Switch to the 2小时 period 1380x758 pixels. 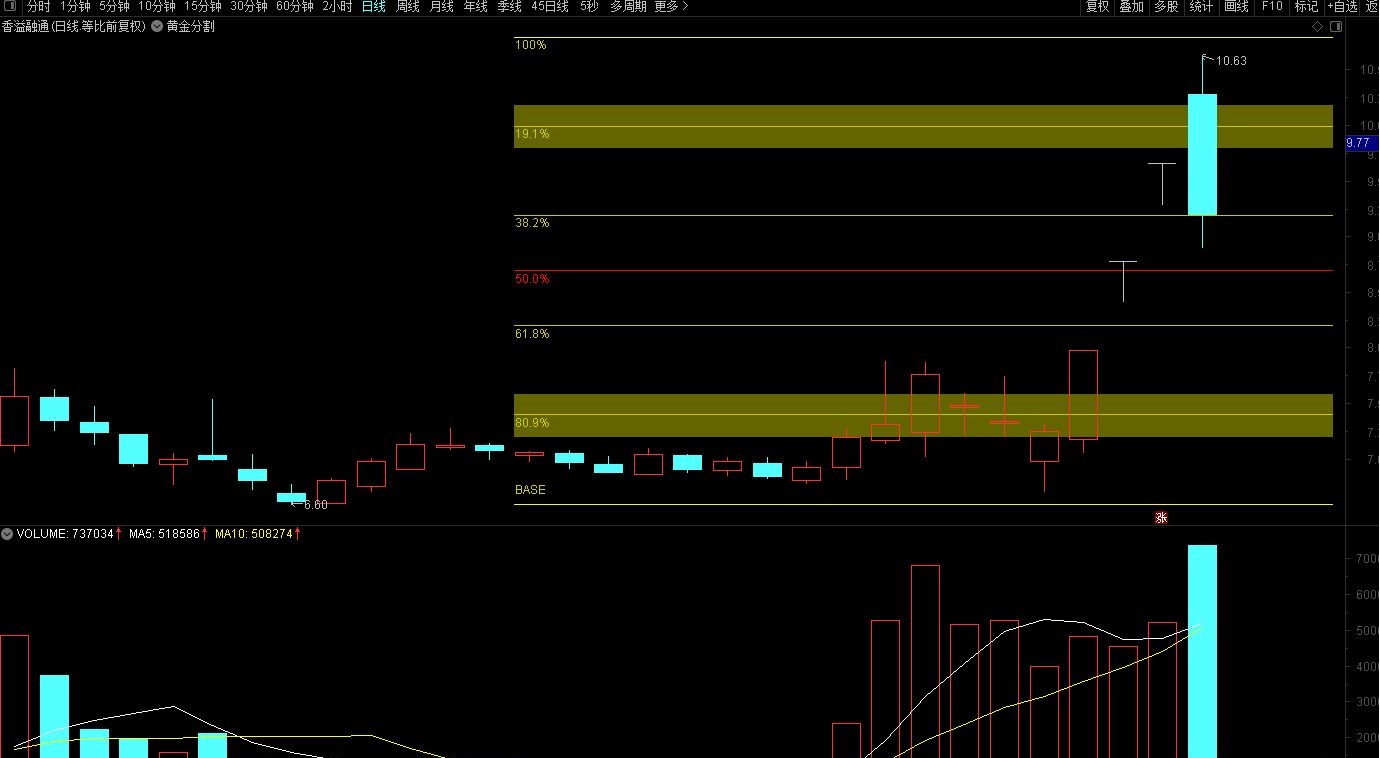tap(337, 6)
